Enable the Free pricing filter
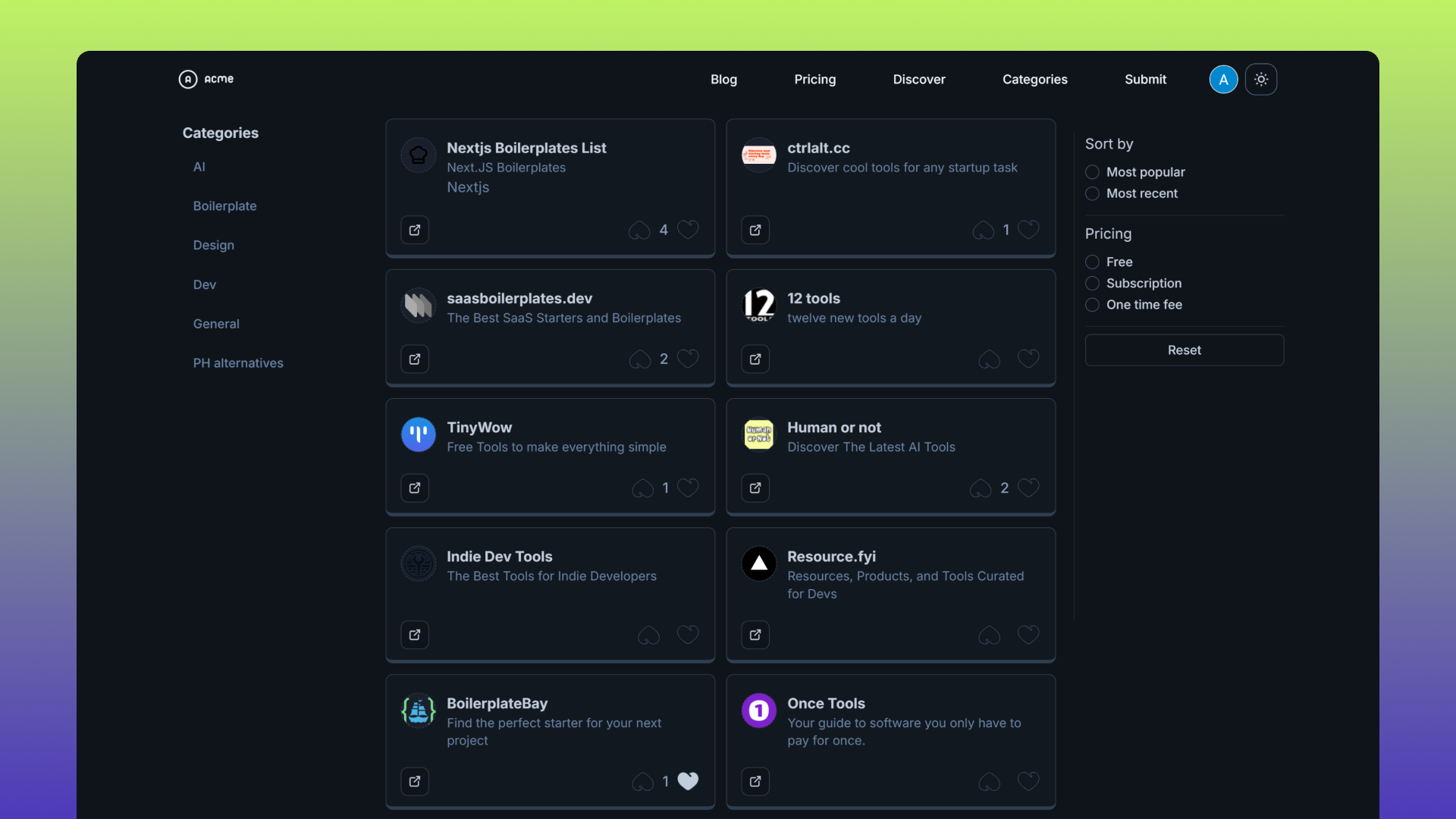The image size is (1456, 819). click(1092, 262)
